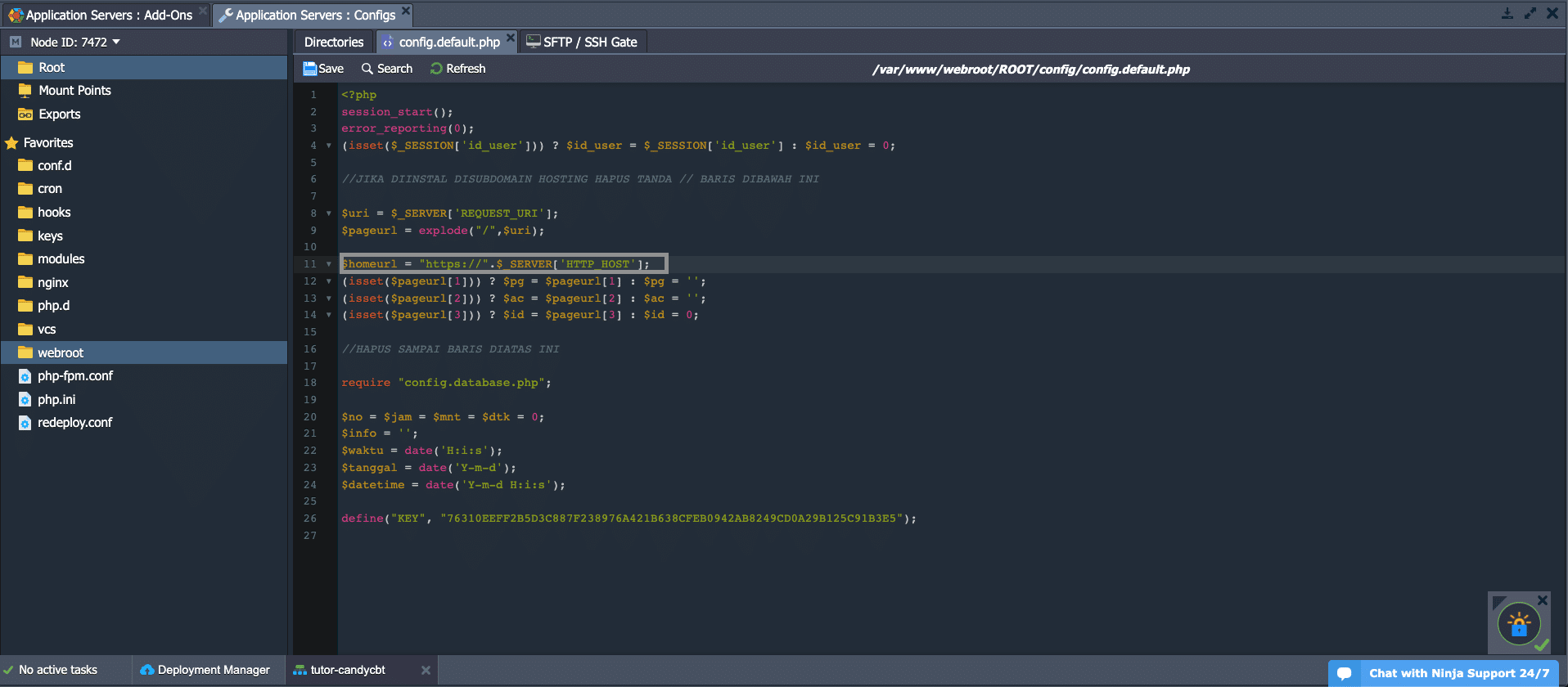Close the lightbulb widget
Image resolution: width=1568 pixels, height=687 pixels.
tap(1543, 600)
